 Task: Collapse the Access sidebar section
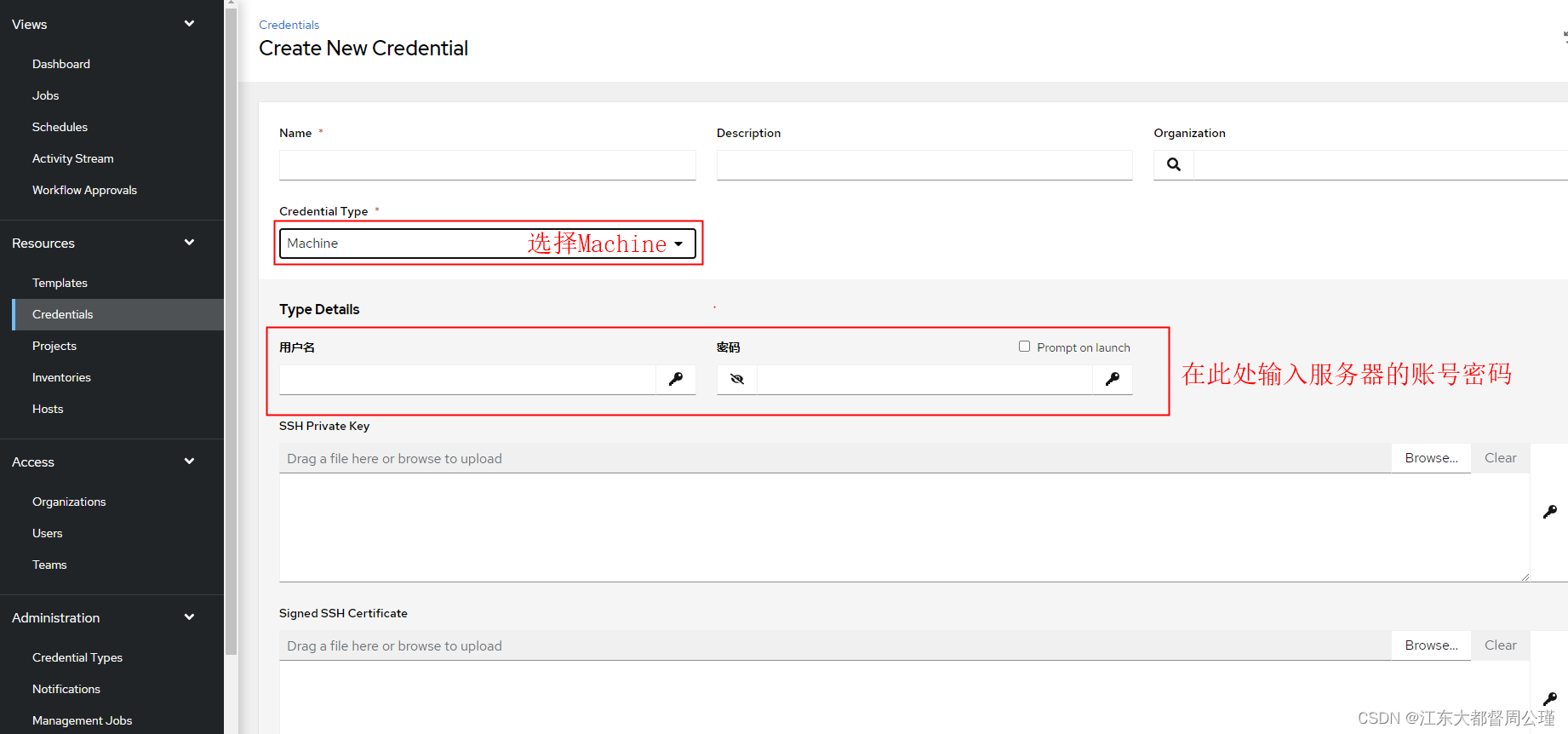189,462
